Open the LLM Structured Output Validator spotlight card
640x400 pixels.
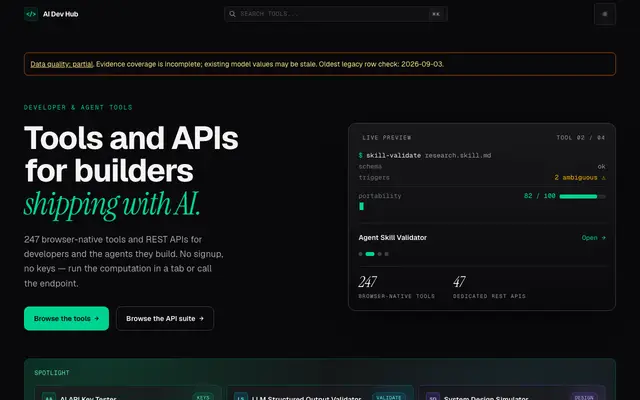pos(320,393)
